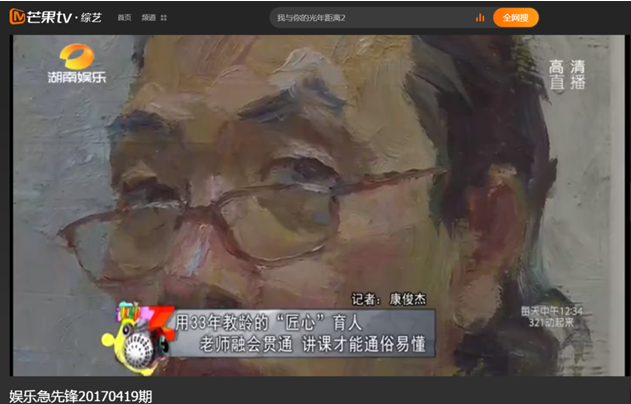631x404 pixels.
Task: Click the 高清直播 watermark in video
Action: 569,75
